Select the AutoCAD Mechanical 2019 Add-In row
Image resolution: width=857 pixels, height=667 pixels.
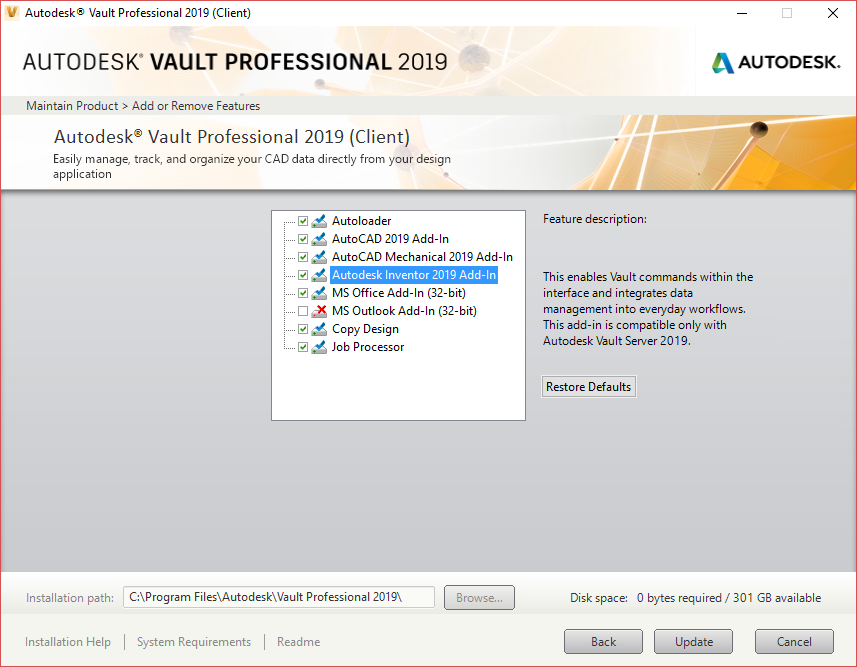click(x=422, y=257)
